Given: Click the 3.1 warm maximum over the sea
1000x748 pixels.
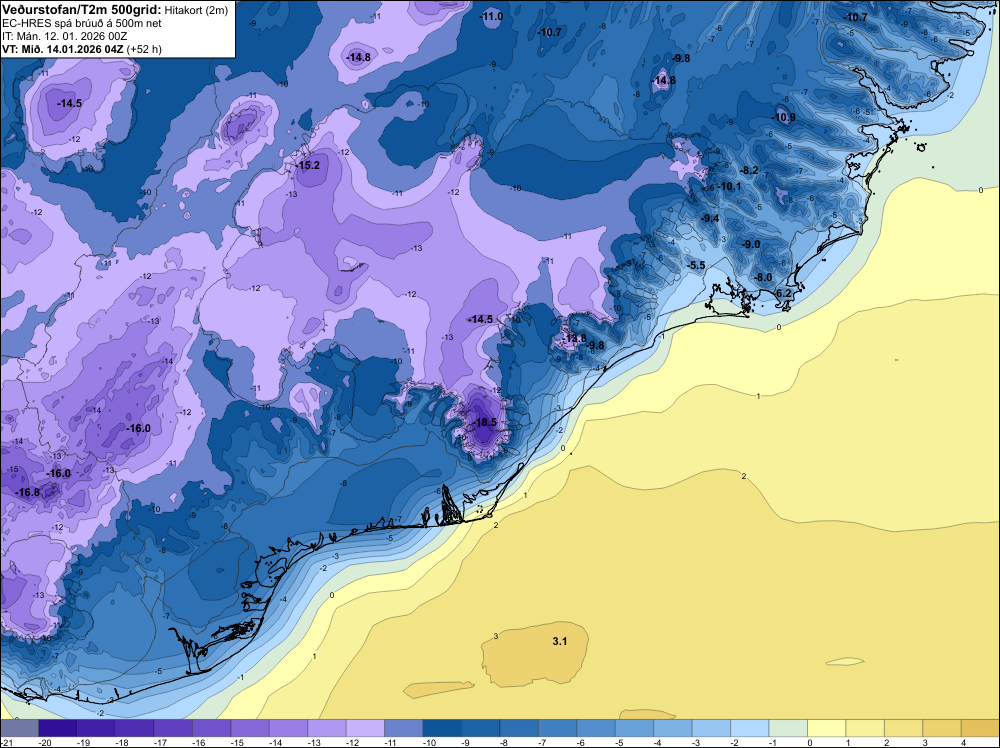Looking at the screenshot, I should (x=559, y=642).
